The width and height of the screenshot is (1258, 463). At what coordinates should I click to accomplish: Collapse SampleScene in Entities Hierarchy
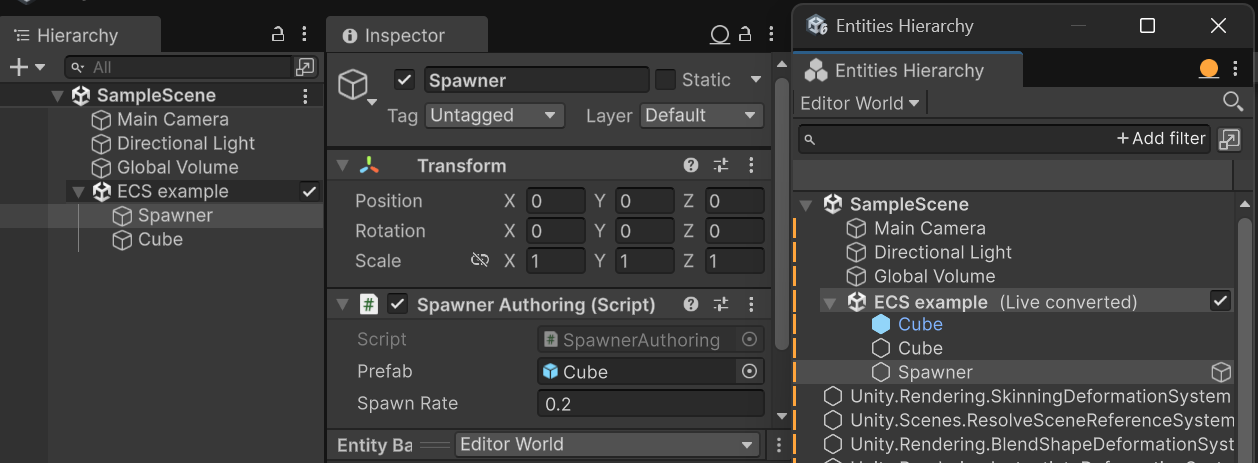[806, 205]
